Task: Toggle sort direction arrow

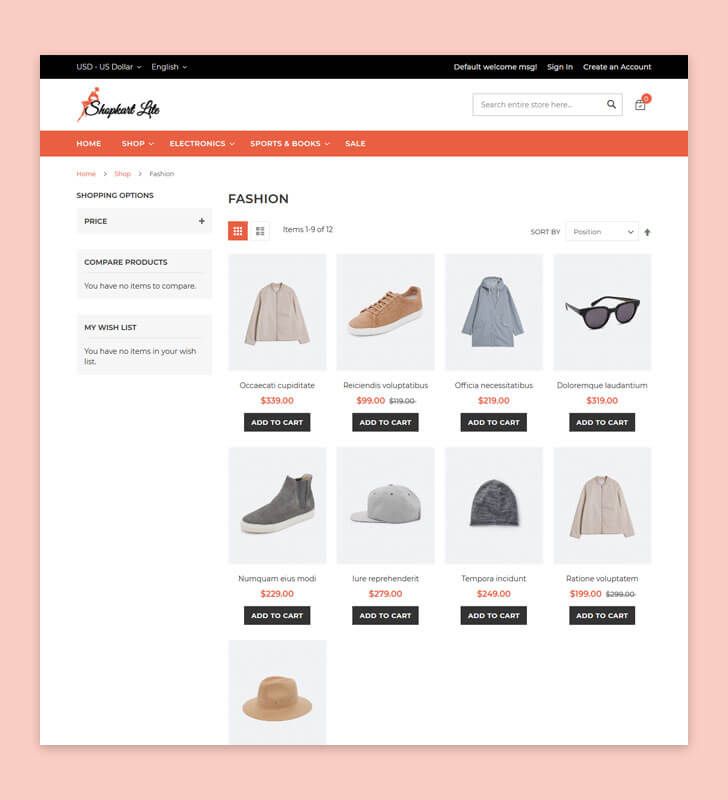Action: tap(647, 232)
